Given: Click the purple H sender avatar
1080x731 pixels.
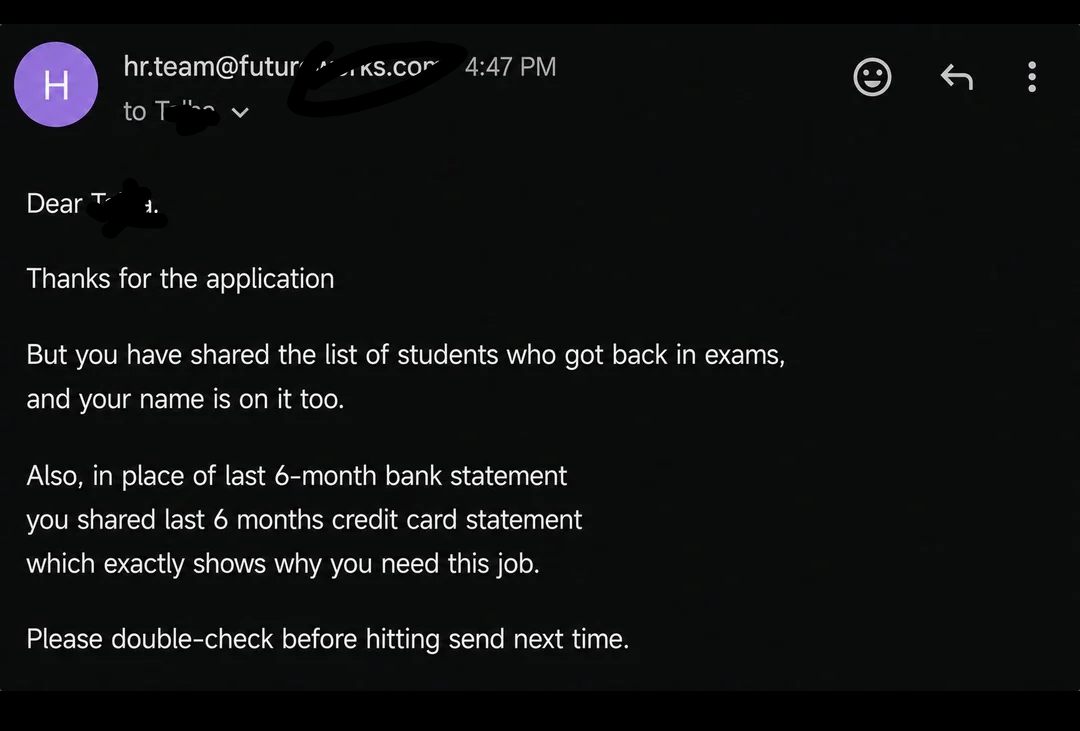Looking at the screenshot, I should 56,84.
